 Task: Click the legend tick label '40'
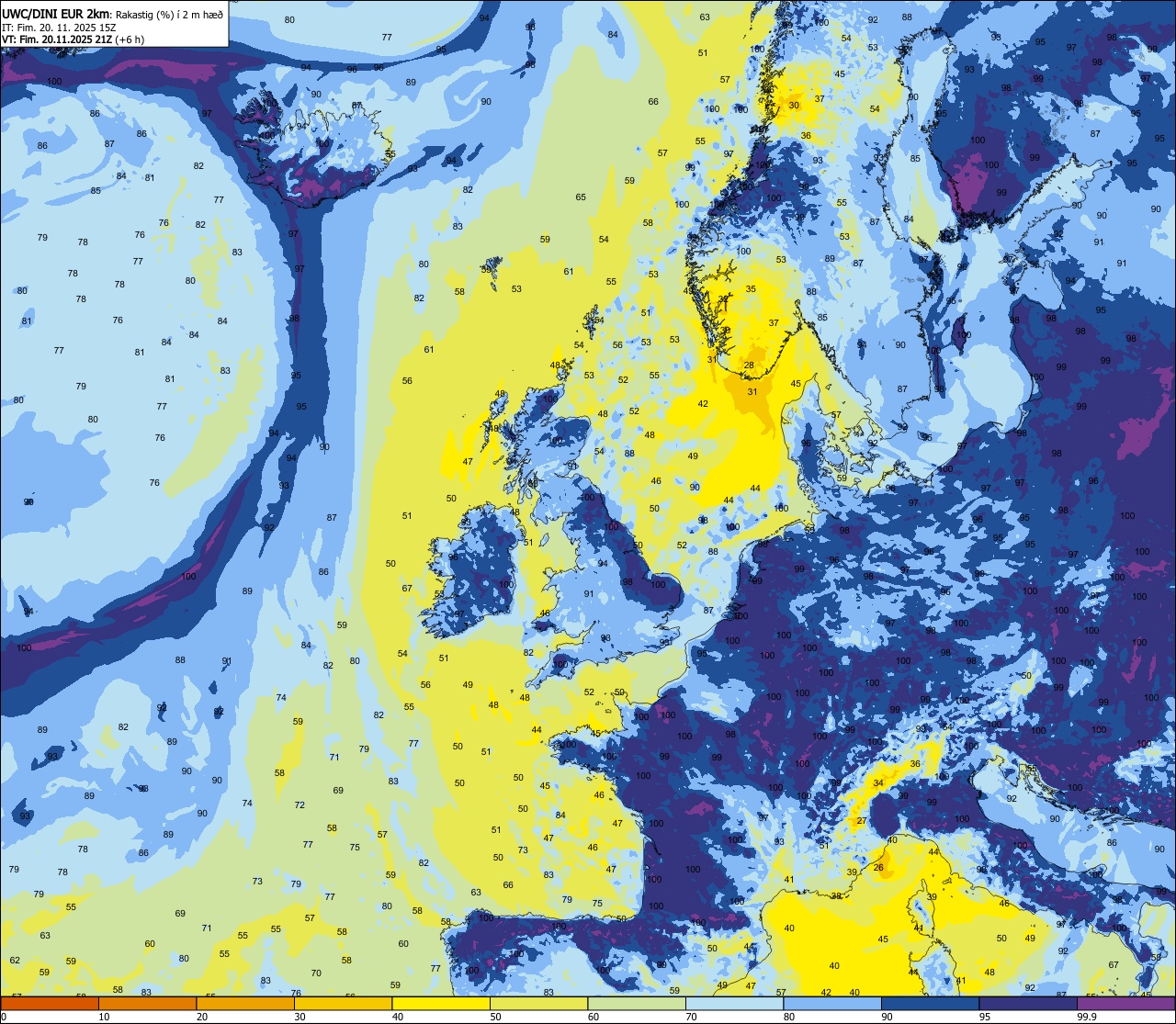(398, 1017)
